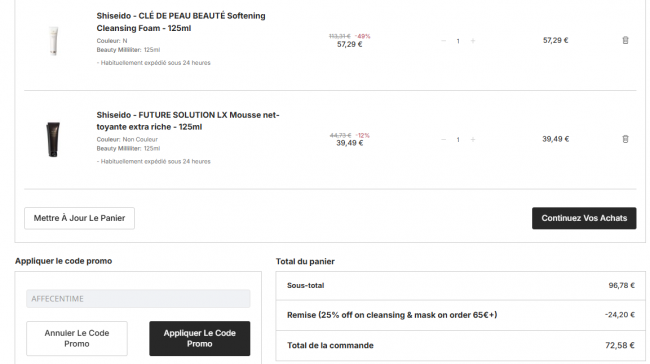Click the Mettre À Jour Le Panier button
This screenshot has width=650, height=364.
79,218
